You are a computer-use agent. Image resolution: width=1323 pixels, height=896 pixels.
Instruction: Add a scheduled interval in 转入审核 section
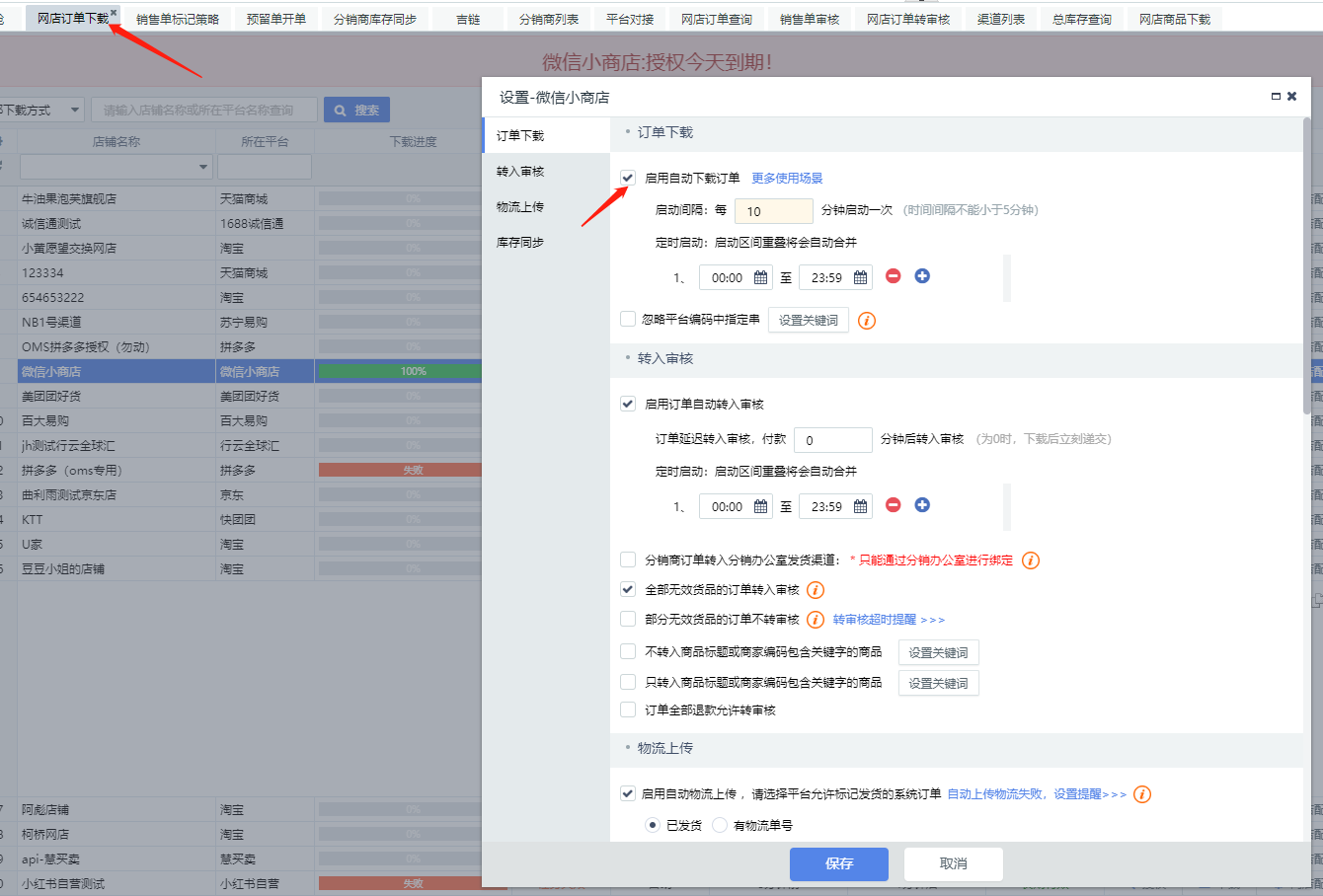tap(922, 505)
